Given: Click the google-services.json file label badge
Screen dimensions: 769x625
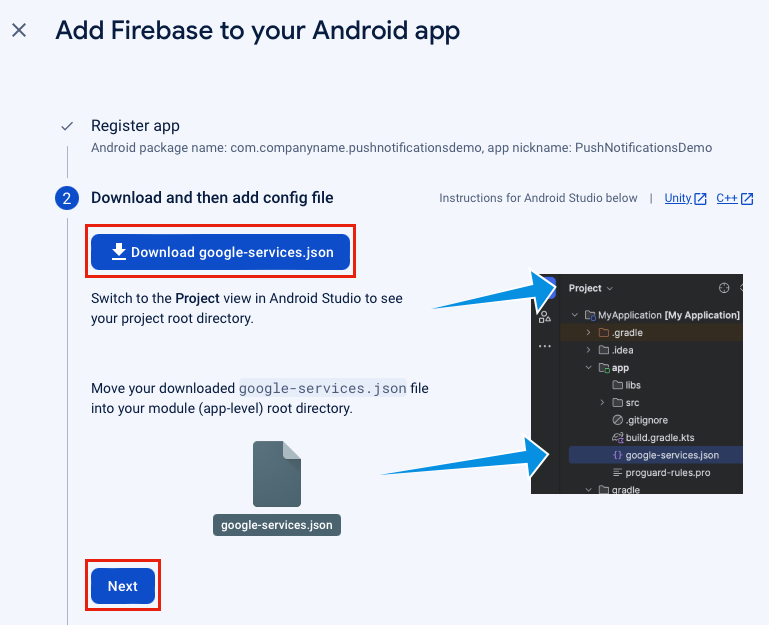Looking at the screenshot, I should 277,525.
